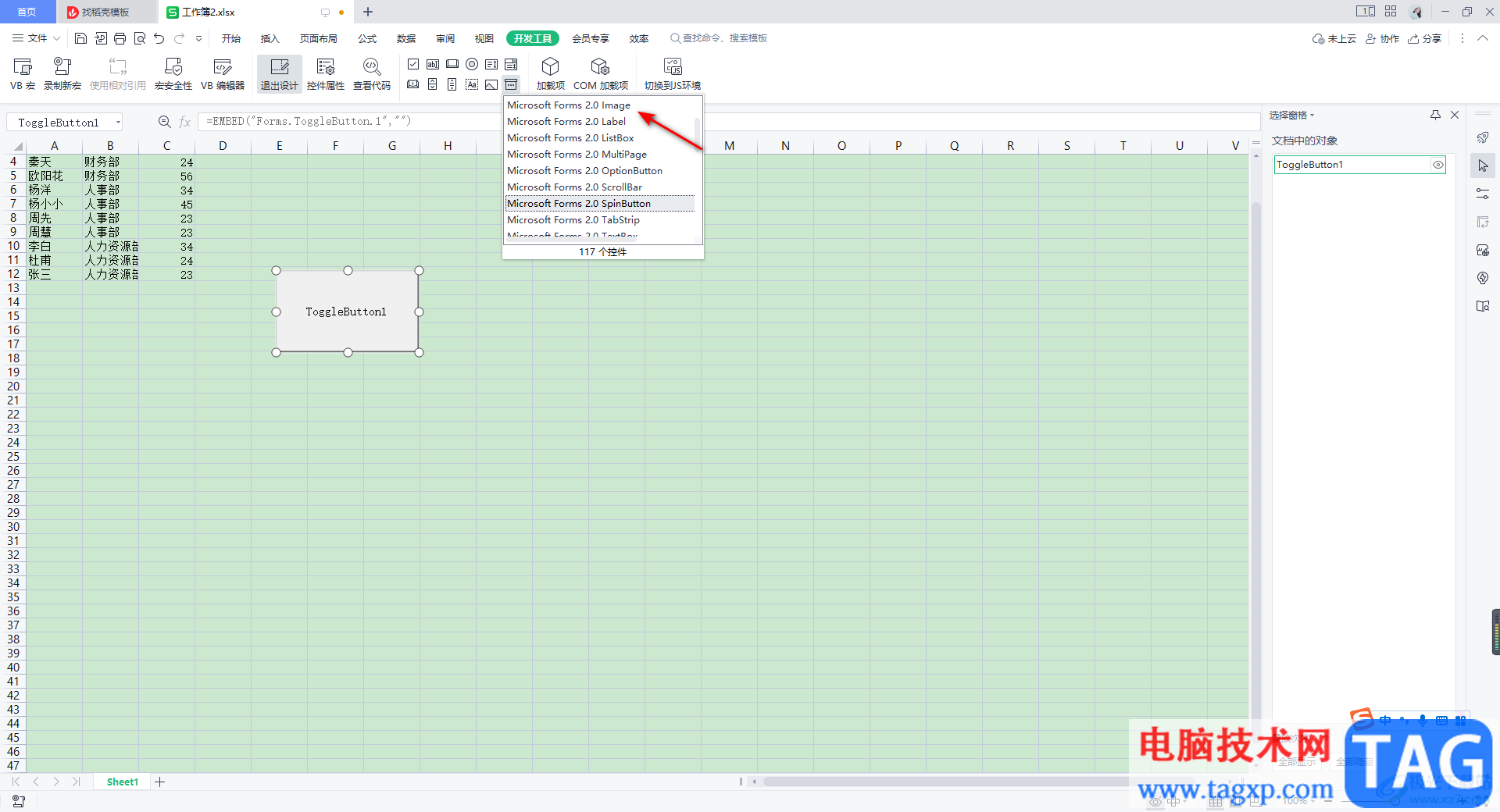The width and height of the screenshot is (1500, 812).
Task: Open 加载项 add-ins
Action: [551, 74]
